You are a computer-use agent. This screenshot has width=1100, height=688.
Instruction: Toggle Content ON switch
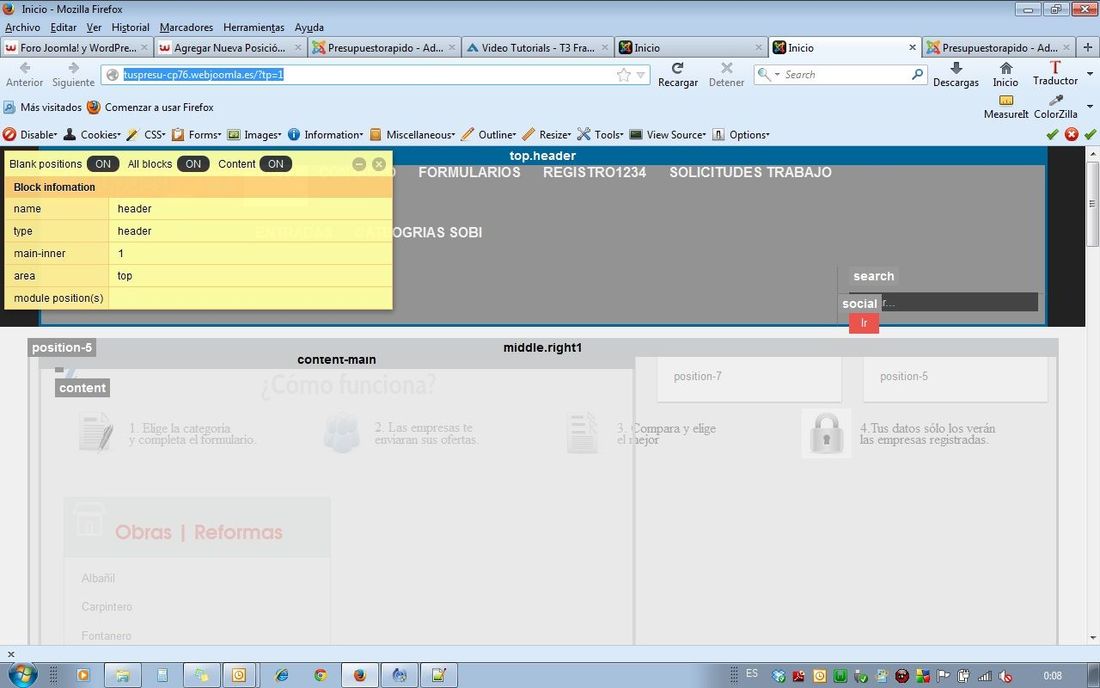point(276,164)
